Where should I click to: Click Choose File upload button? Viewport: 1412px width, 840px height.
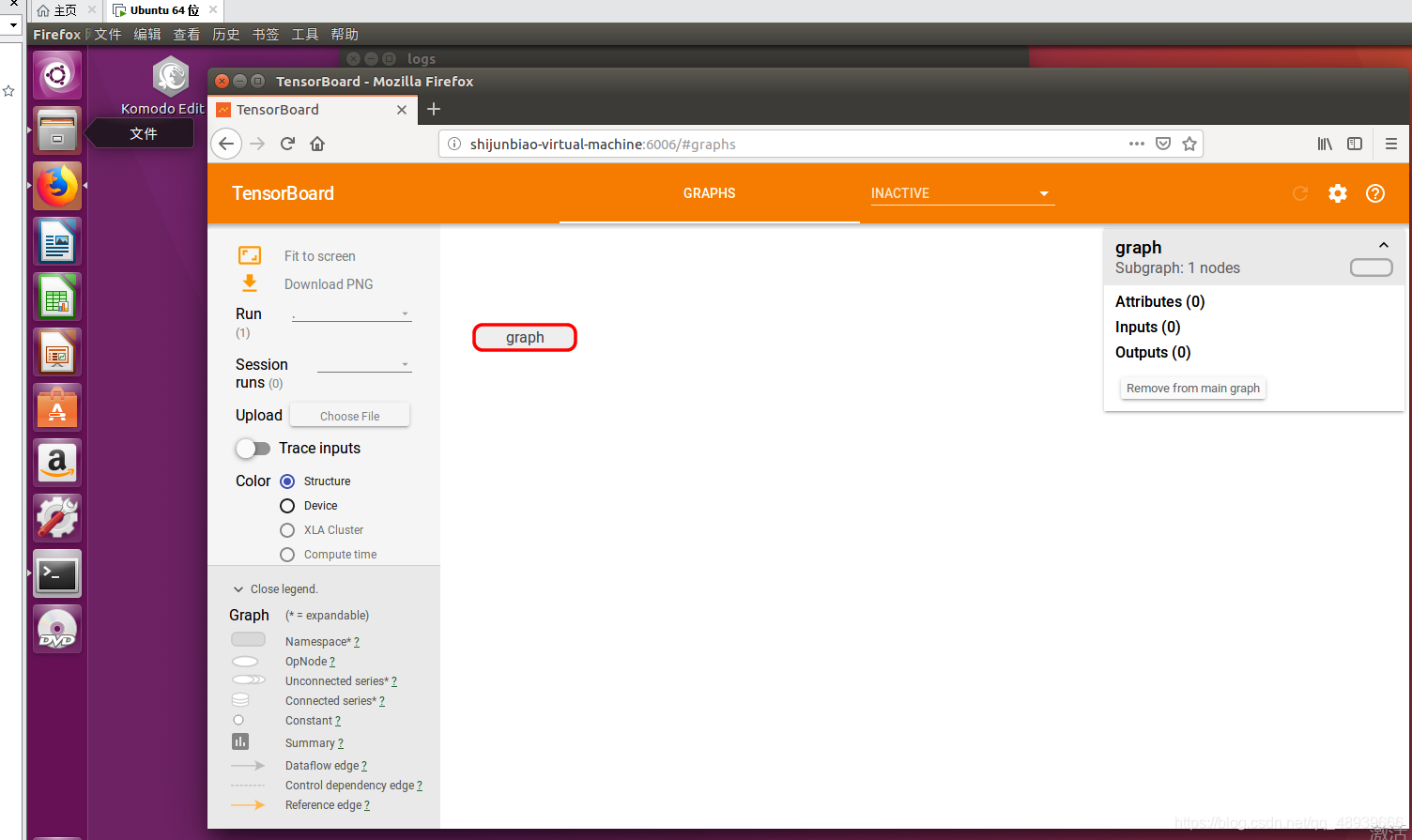tap(349, 416)
